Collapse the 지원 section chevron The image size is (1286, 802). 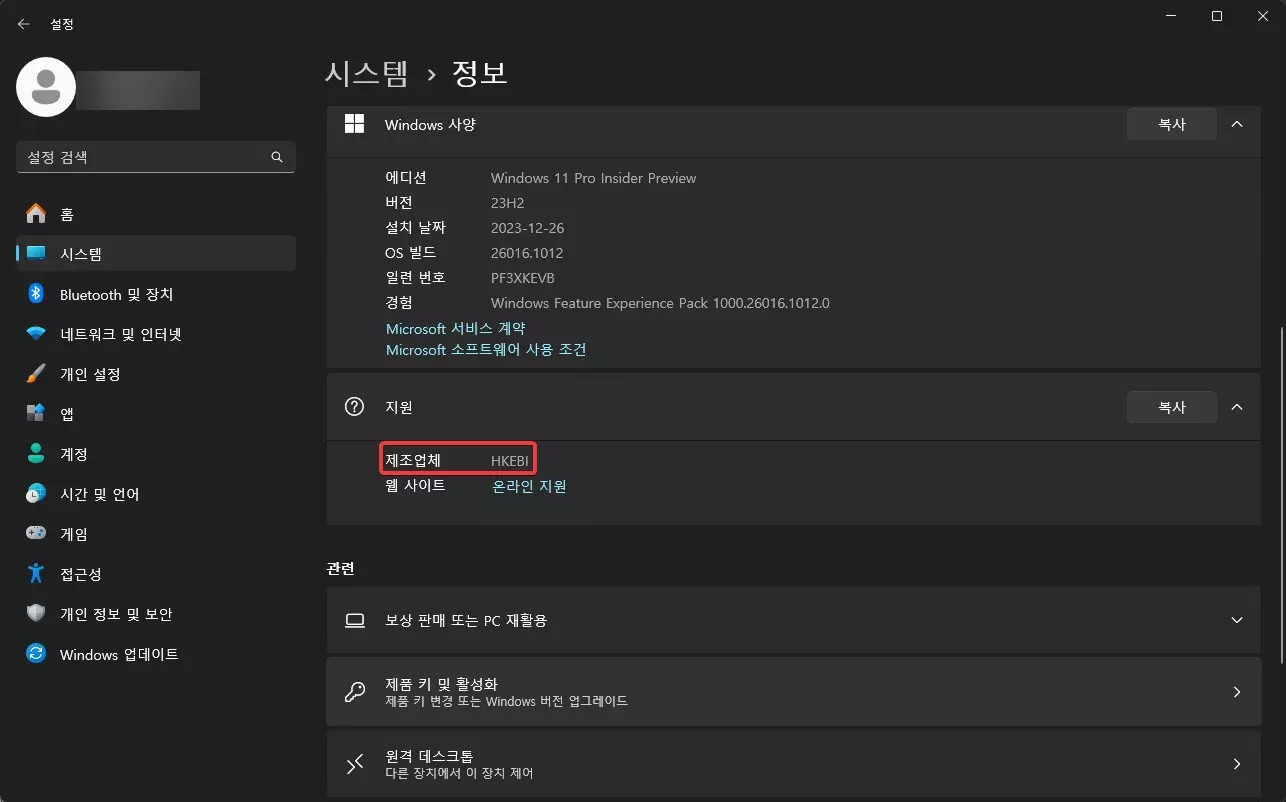point(1237,407)
